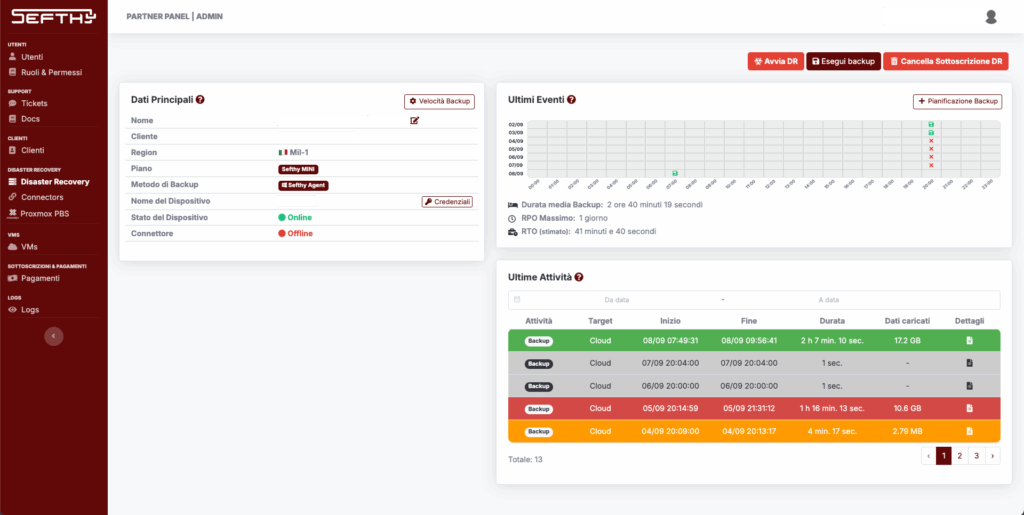
Task: Open details icon for 08/09 backup row
Action: [x=969, y=341]
